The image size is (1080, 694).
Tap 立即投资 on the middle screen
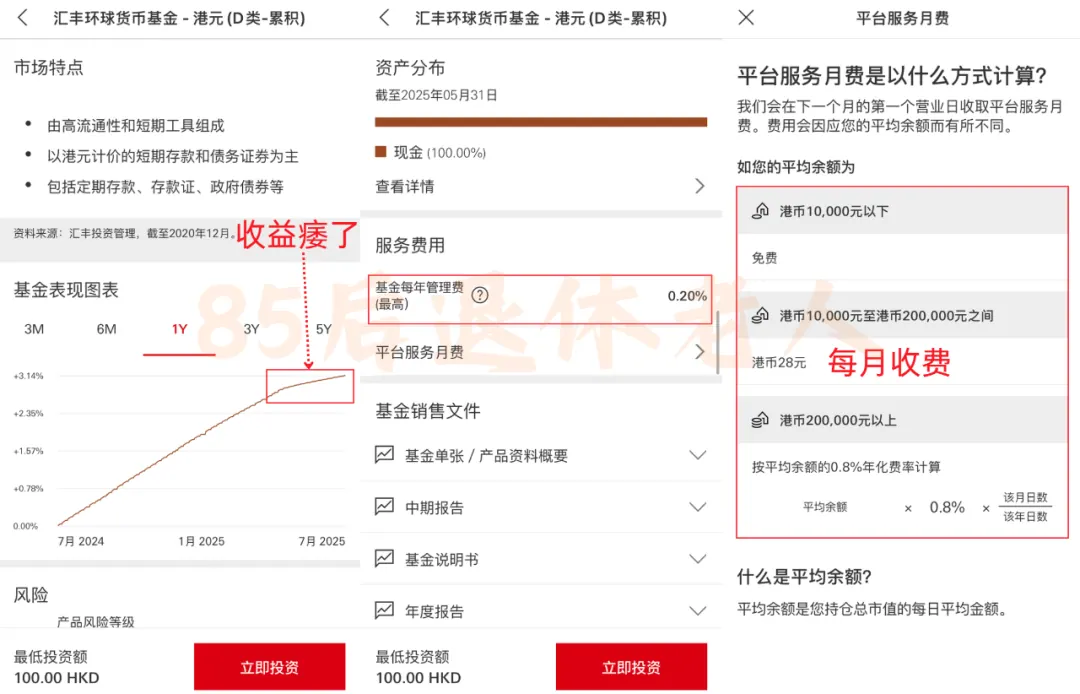[631, 666]
